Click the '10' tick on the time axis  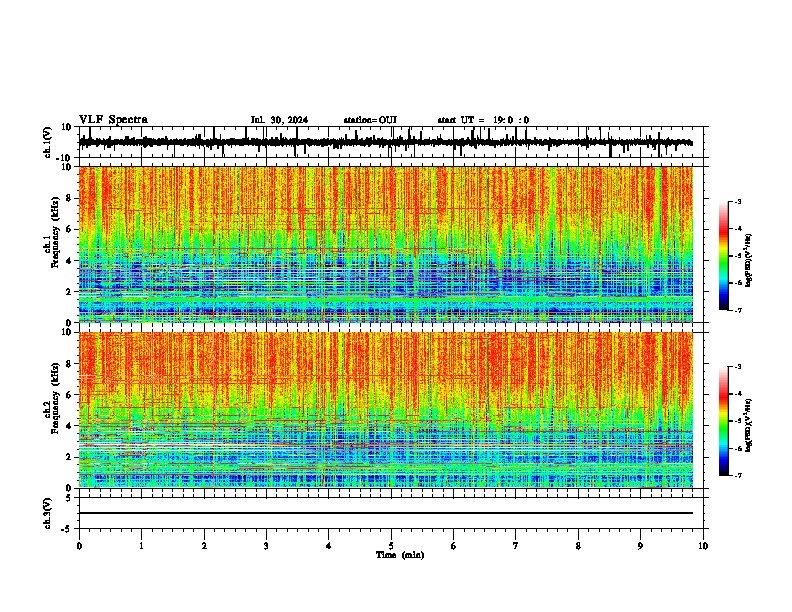(x=703, y=546)
